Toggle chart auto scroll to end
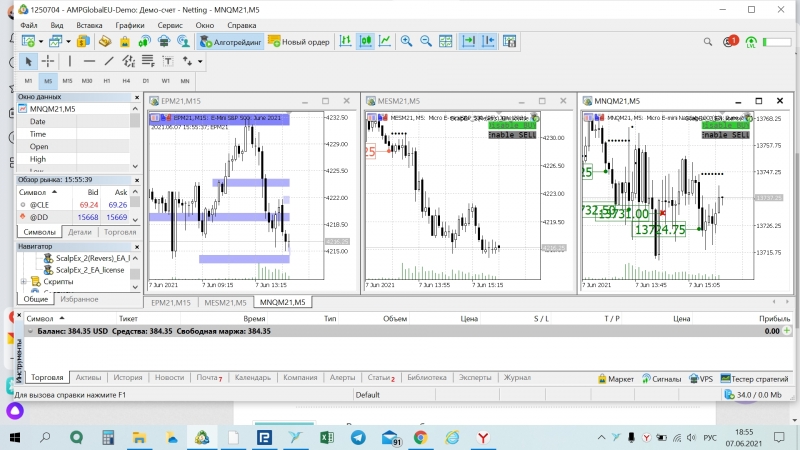Viewport: 800px width, 450px height. (468, 41)
